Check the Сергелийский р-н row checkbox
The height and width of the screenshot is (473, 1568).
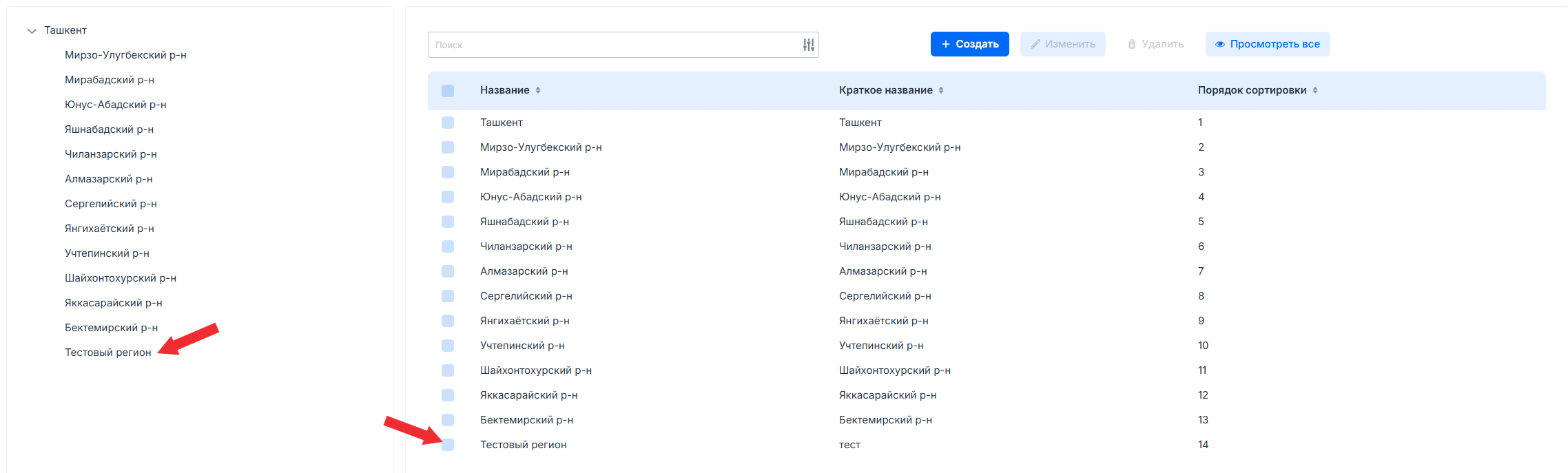tap(448, 296)
